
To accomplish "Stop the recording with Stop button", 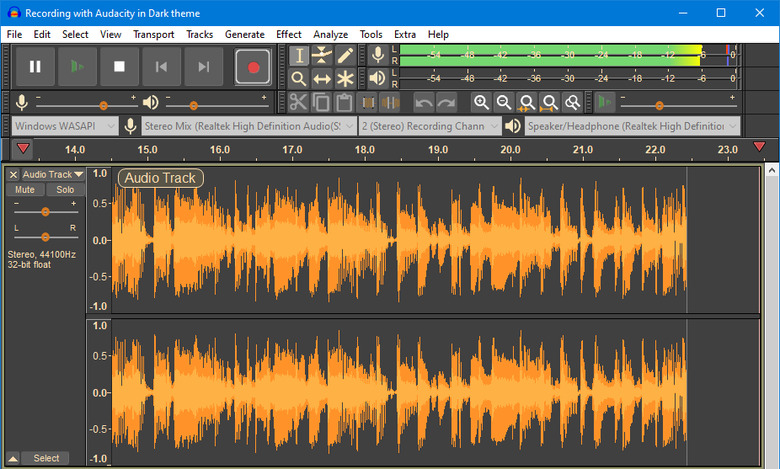I will (119, 67).
